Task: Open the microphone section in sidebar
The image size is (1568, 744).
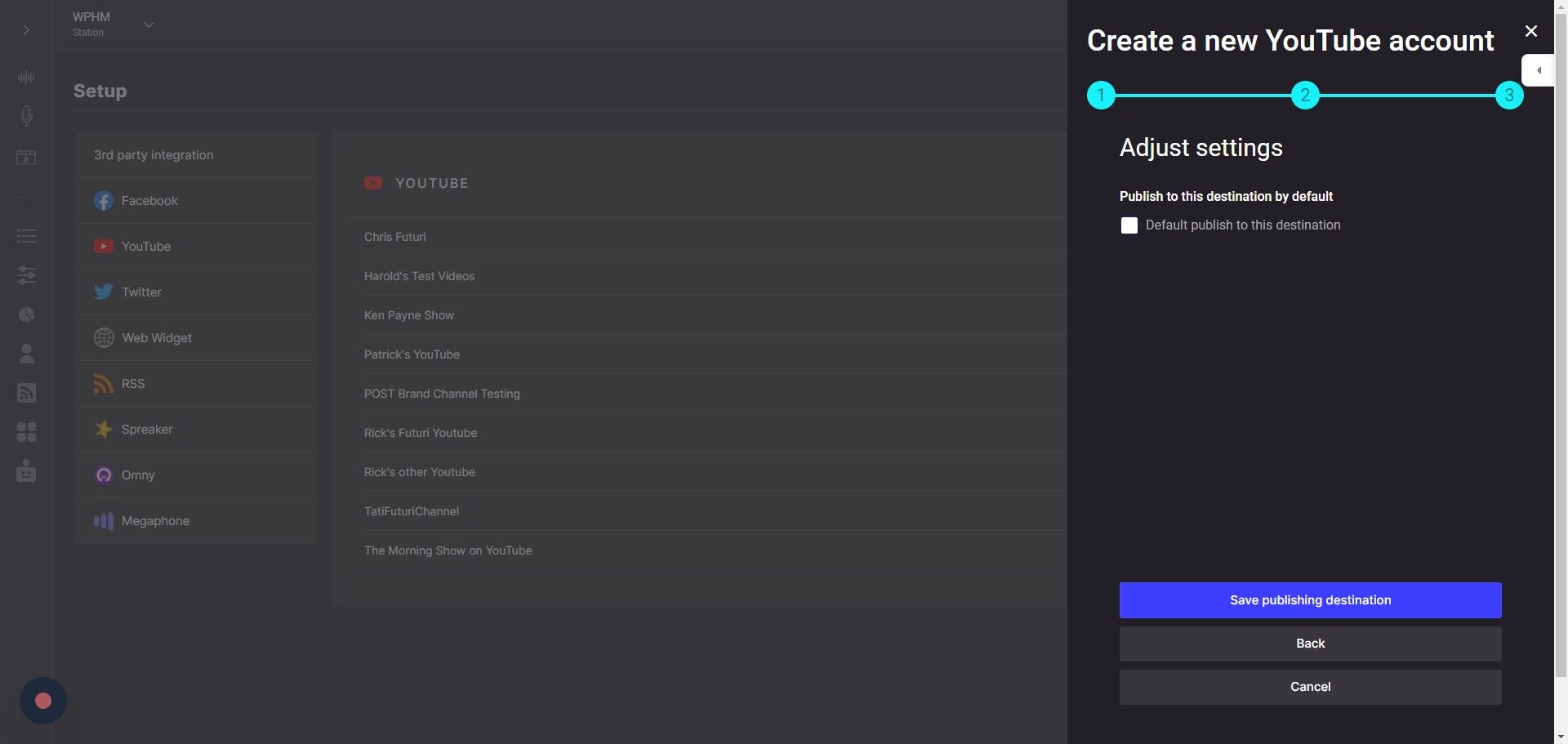Action: [x=26, y=116]
